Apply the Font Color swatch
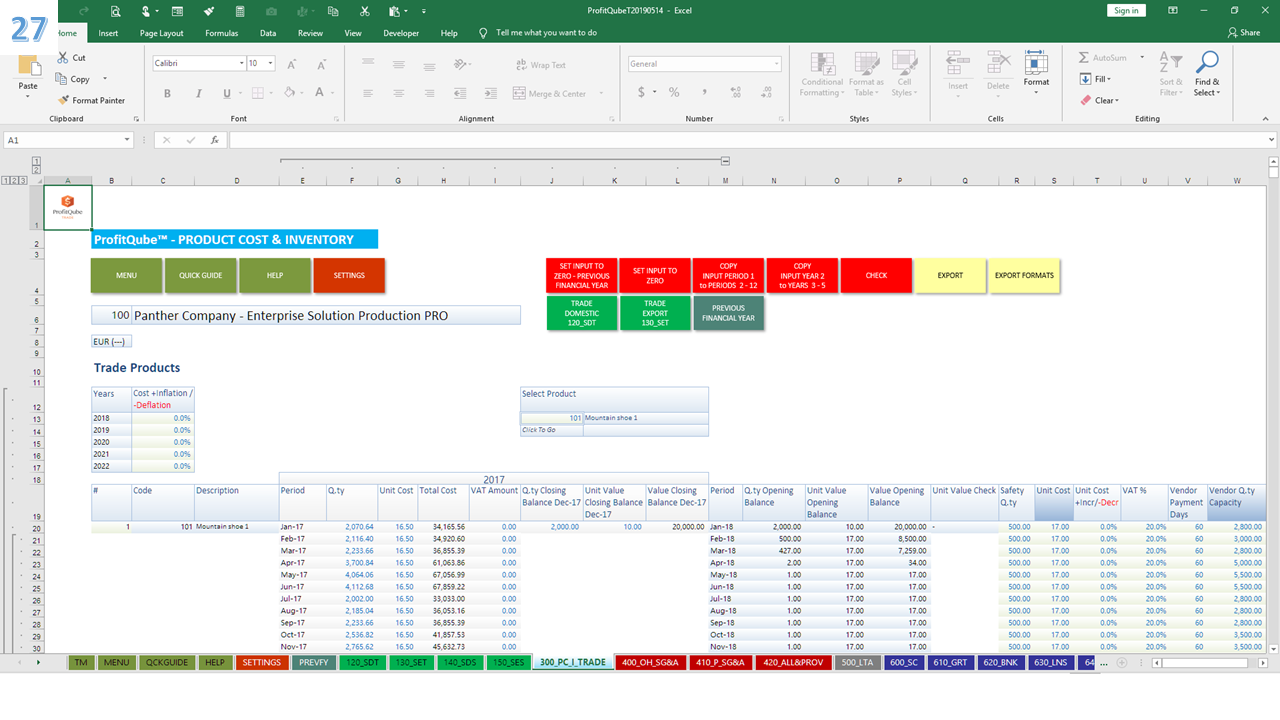 pyautogui.click(x=320, y=94)
